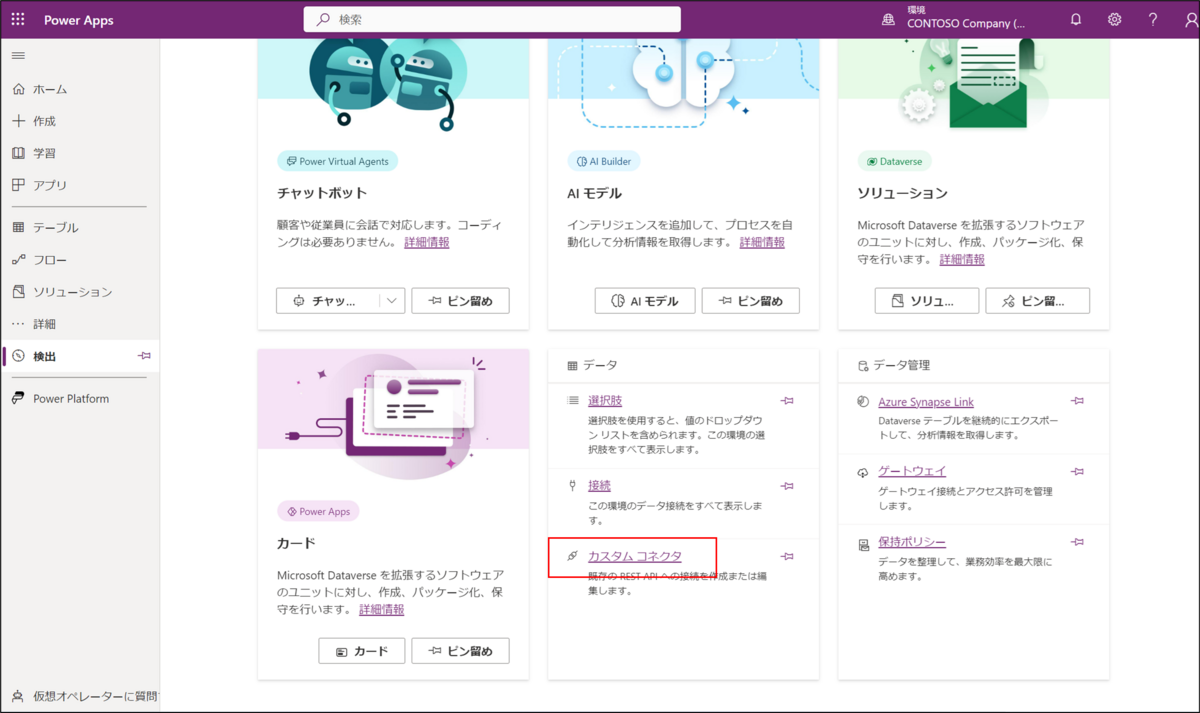Click the チャットボット button
This screenshot has height=713, width=1200.
point(328,301)
